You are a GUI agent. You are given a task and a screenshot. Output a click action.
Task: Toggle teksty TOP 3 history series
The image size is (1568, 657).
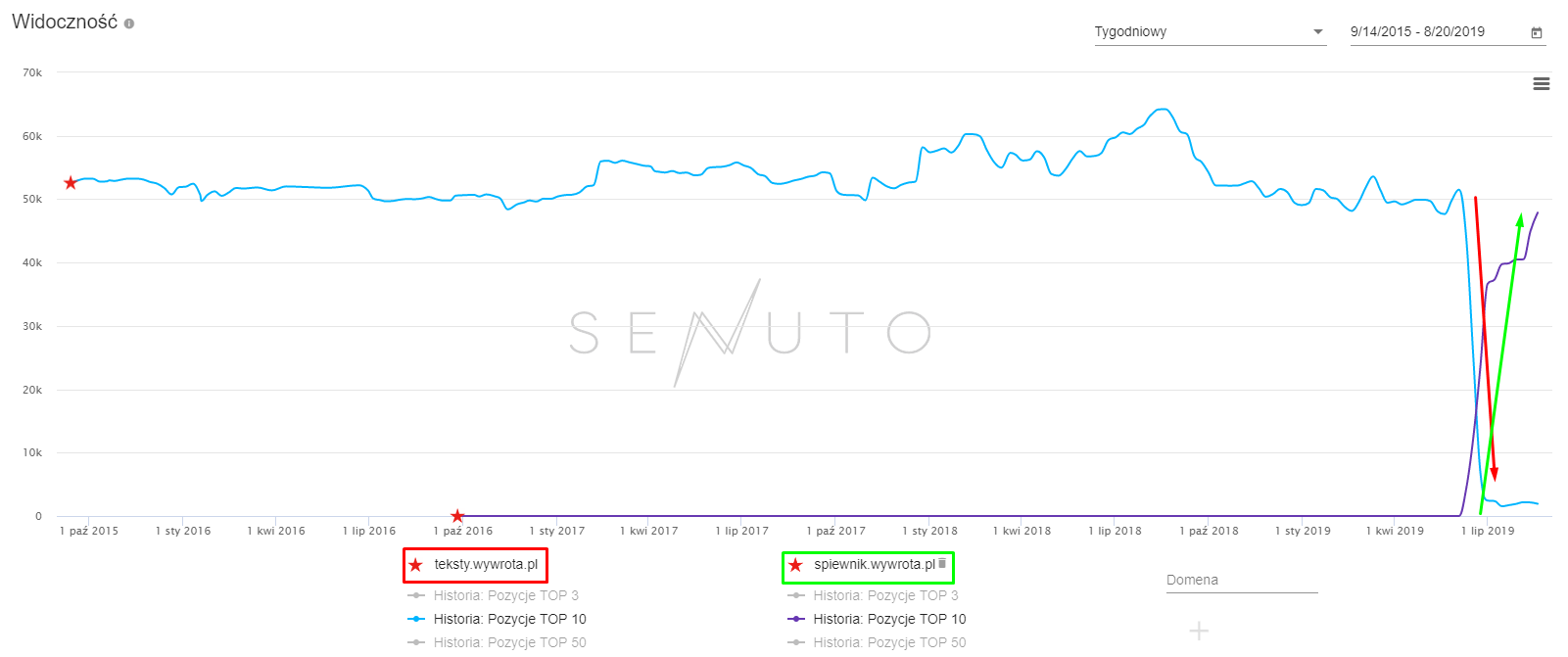pyautogui.click(x=505, y=595)
